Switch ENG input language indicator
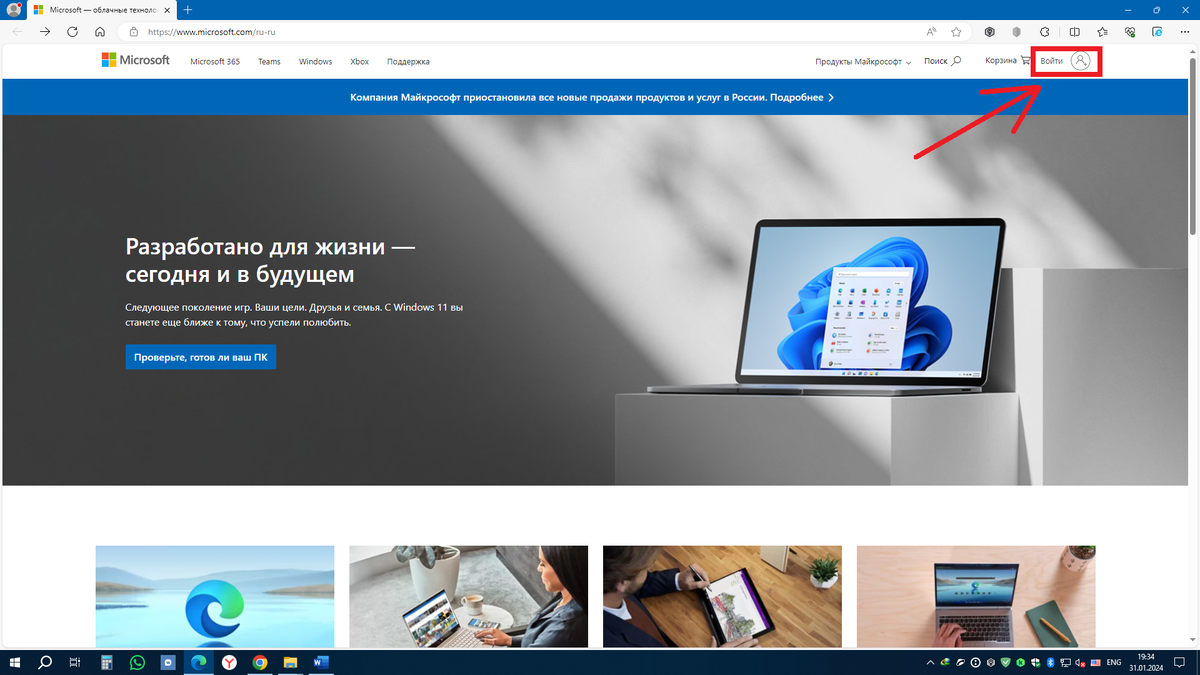1200x675 pixels. (1112, 662)
